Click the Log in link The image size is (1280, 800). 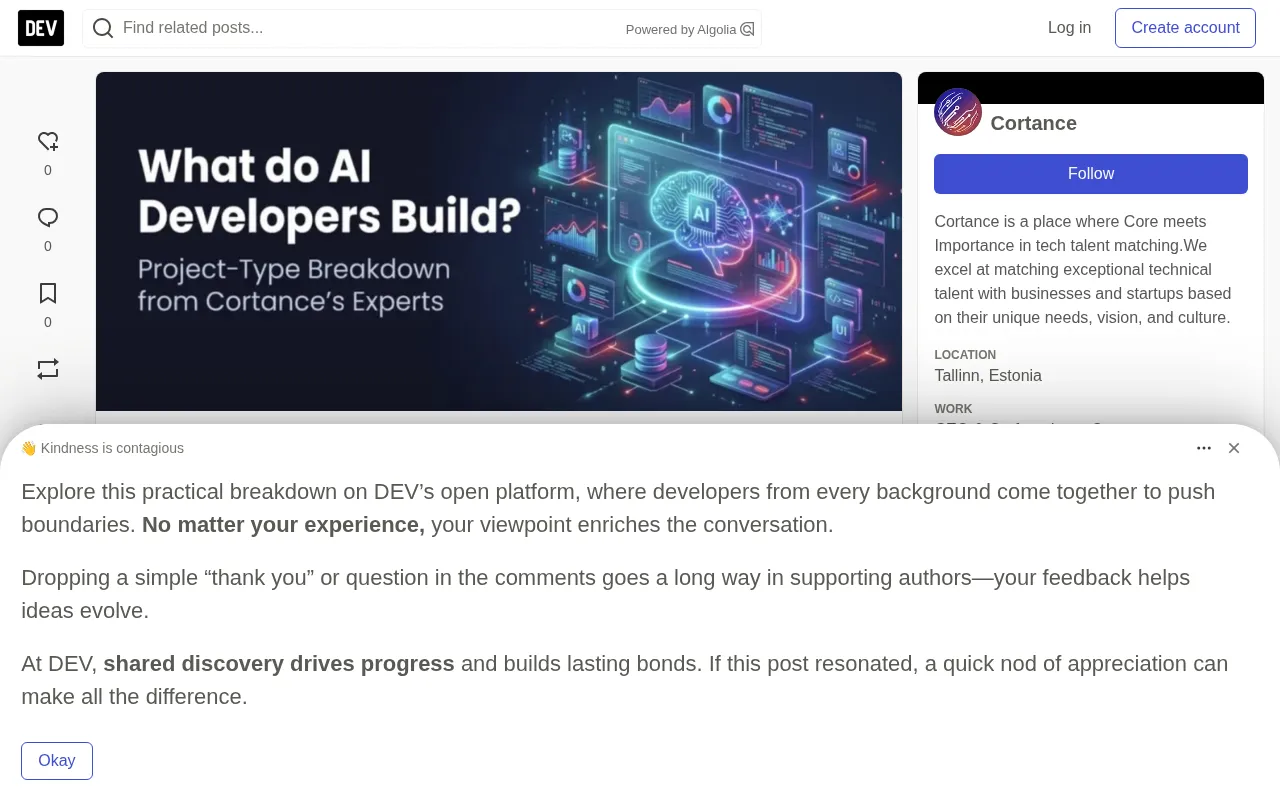point(1069,28)
